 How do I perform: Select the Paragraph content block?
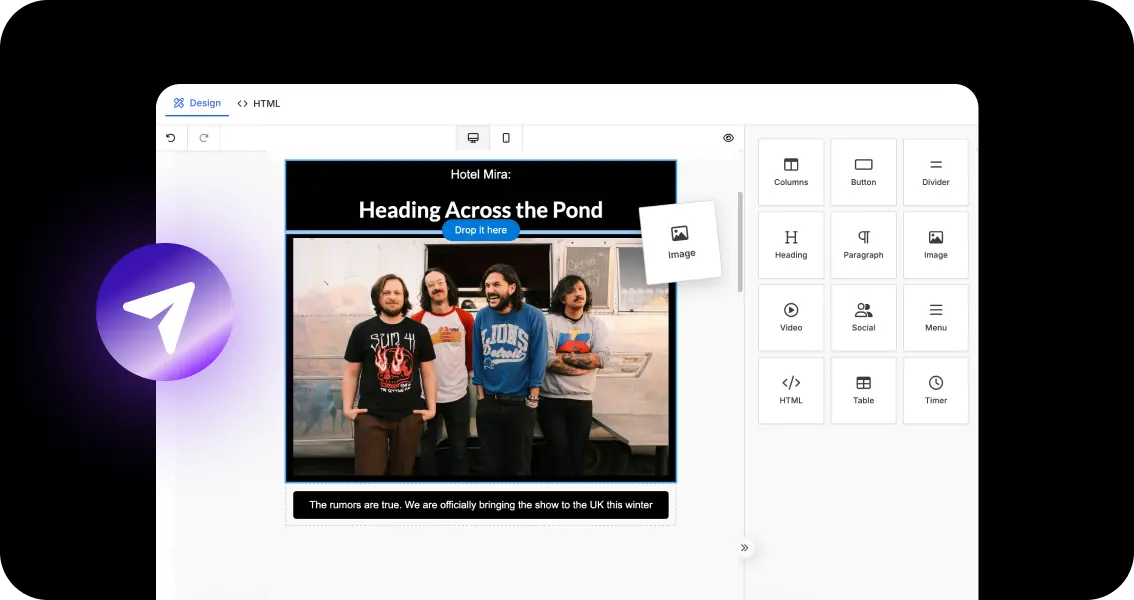(x=863, y=244)
